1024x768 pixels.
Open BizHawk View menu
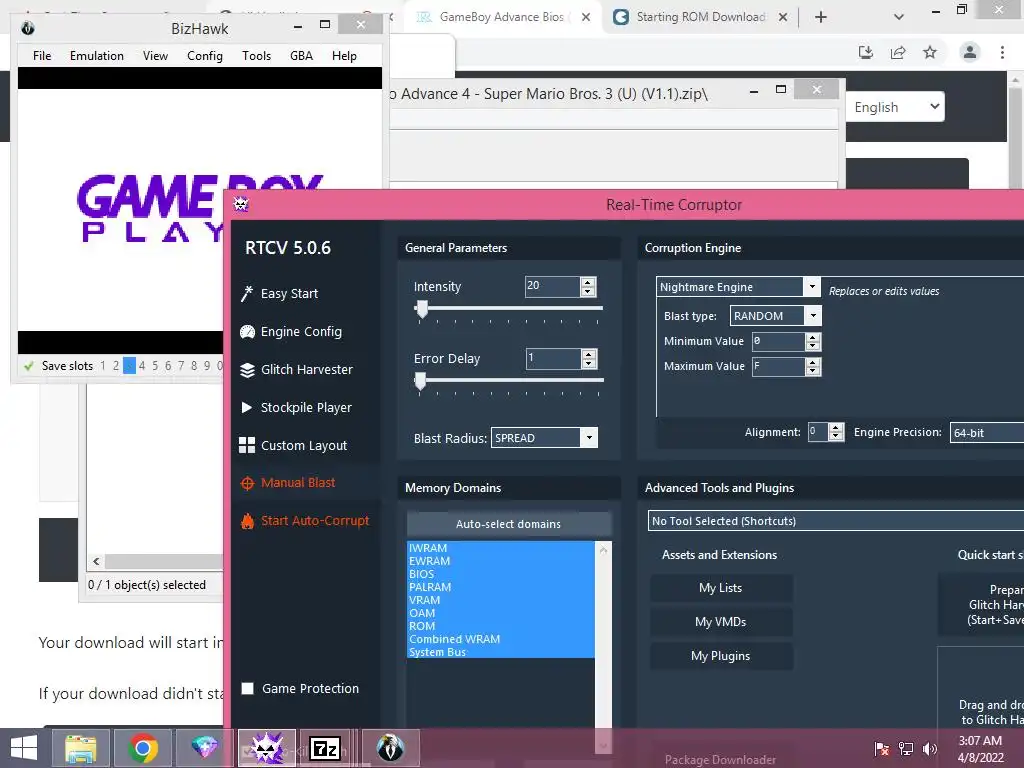tap(155, 56)
